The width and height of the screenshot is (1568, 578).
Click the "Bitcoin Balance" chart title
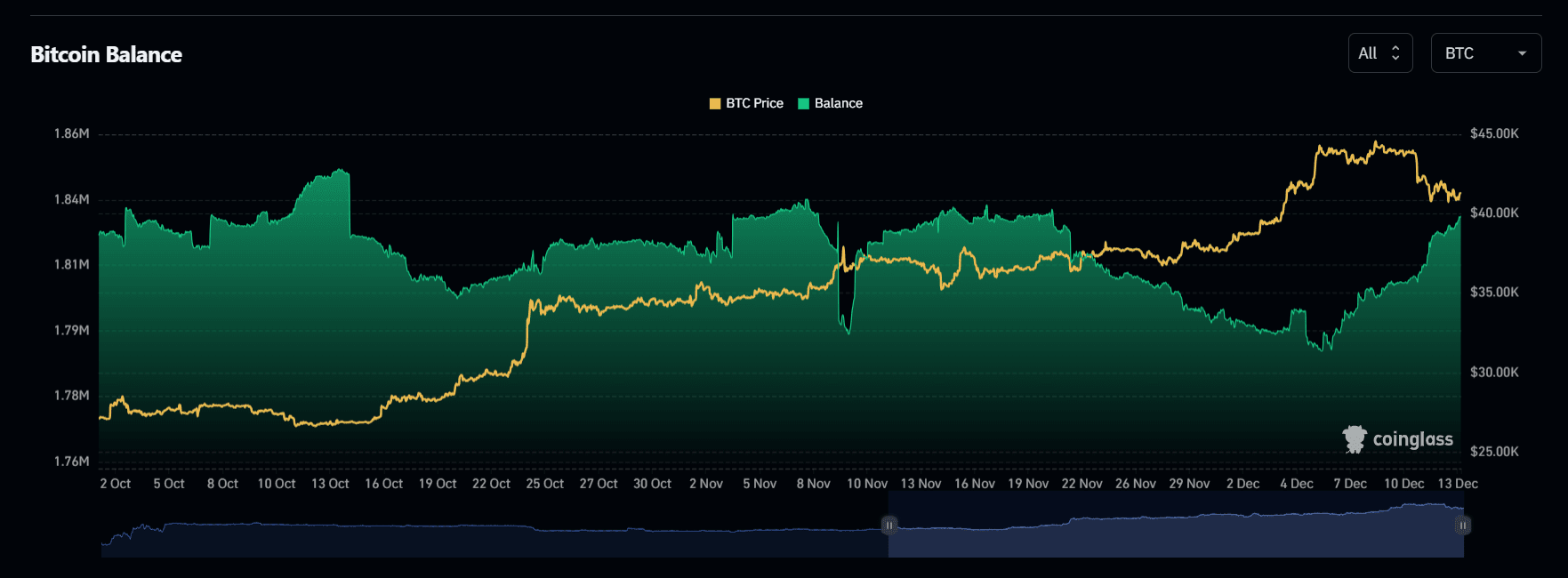(106, 54)
